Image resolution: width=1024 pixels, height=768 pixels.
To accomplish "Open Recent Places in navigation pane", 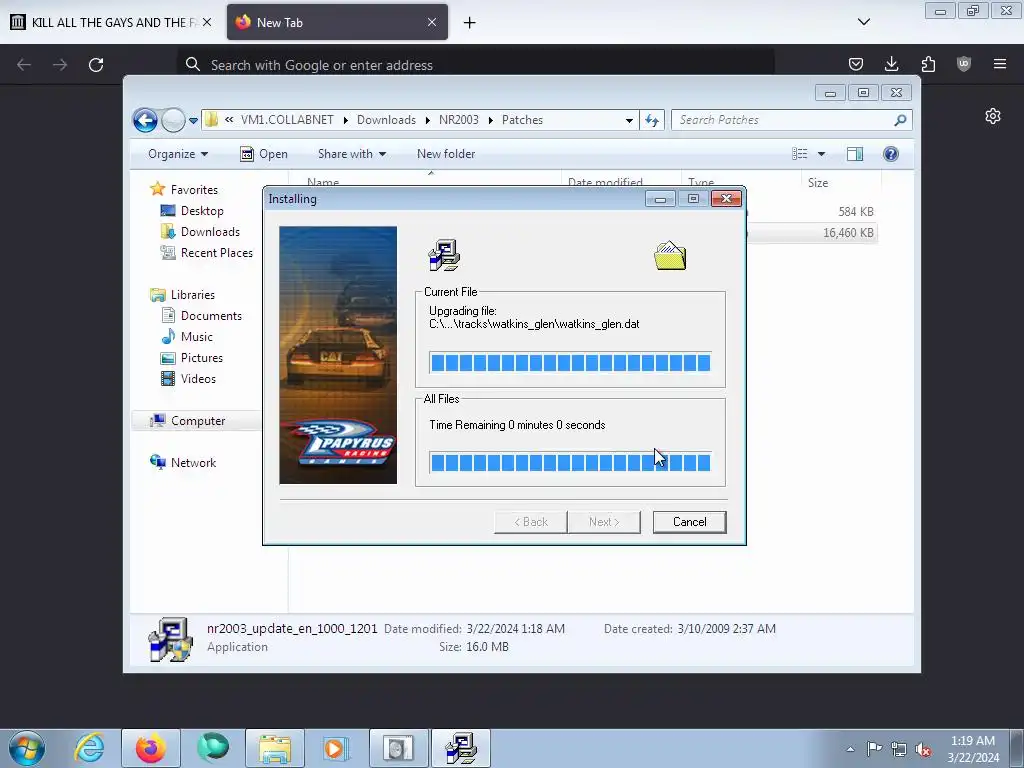I will point(216,253).
